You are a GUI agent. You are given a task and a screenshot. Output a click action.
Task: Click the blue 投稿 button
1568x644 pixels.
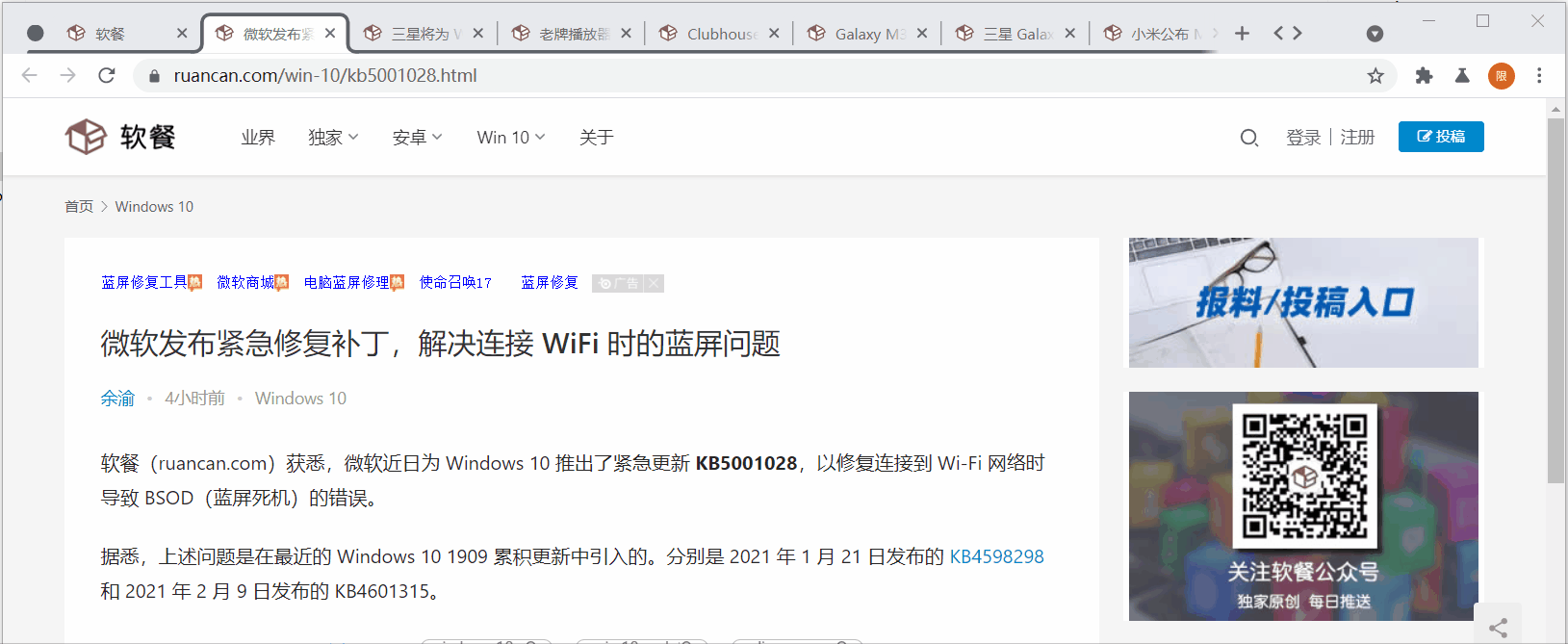tap(1441, 137)
